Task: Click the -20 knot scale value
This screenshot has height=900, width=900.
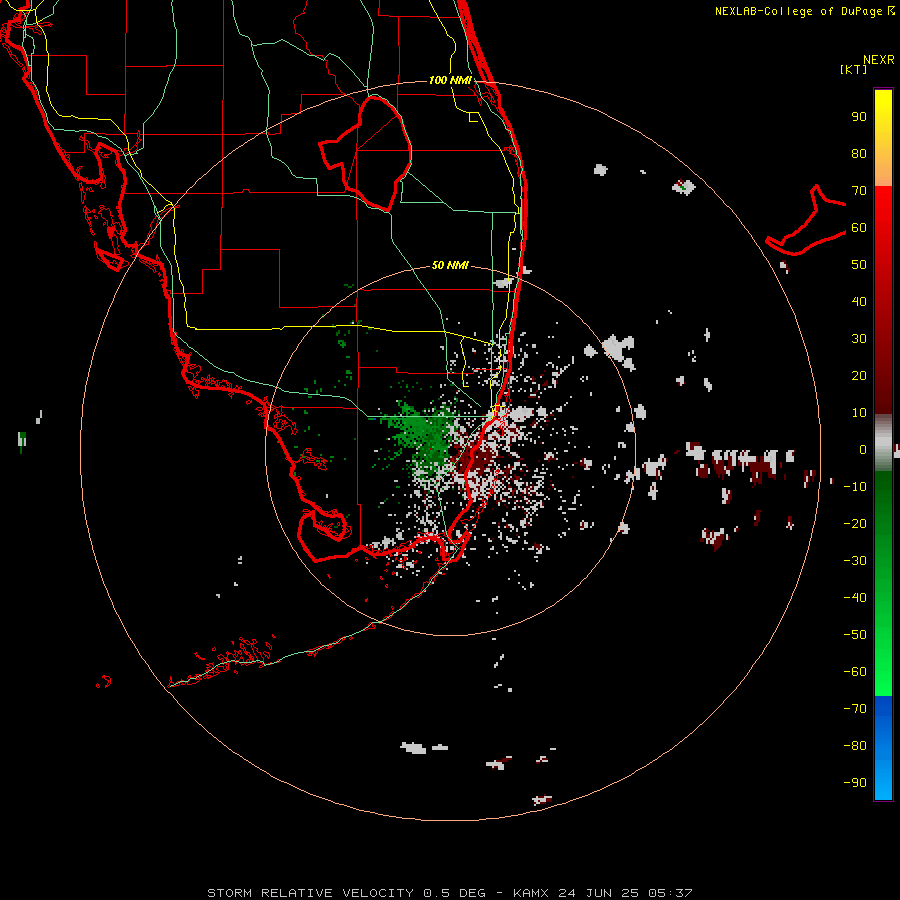Action: pos(855,524)
